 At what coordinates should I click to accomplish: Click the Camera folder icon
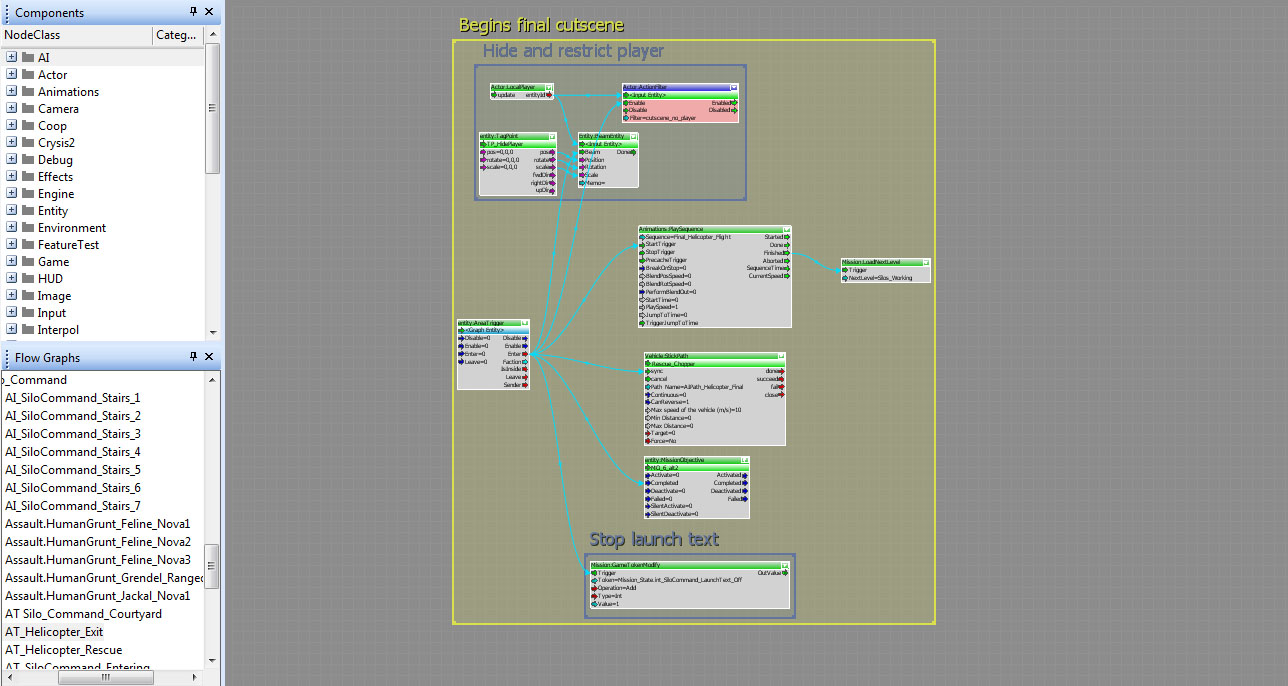coord(28,109)
